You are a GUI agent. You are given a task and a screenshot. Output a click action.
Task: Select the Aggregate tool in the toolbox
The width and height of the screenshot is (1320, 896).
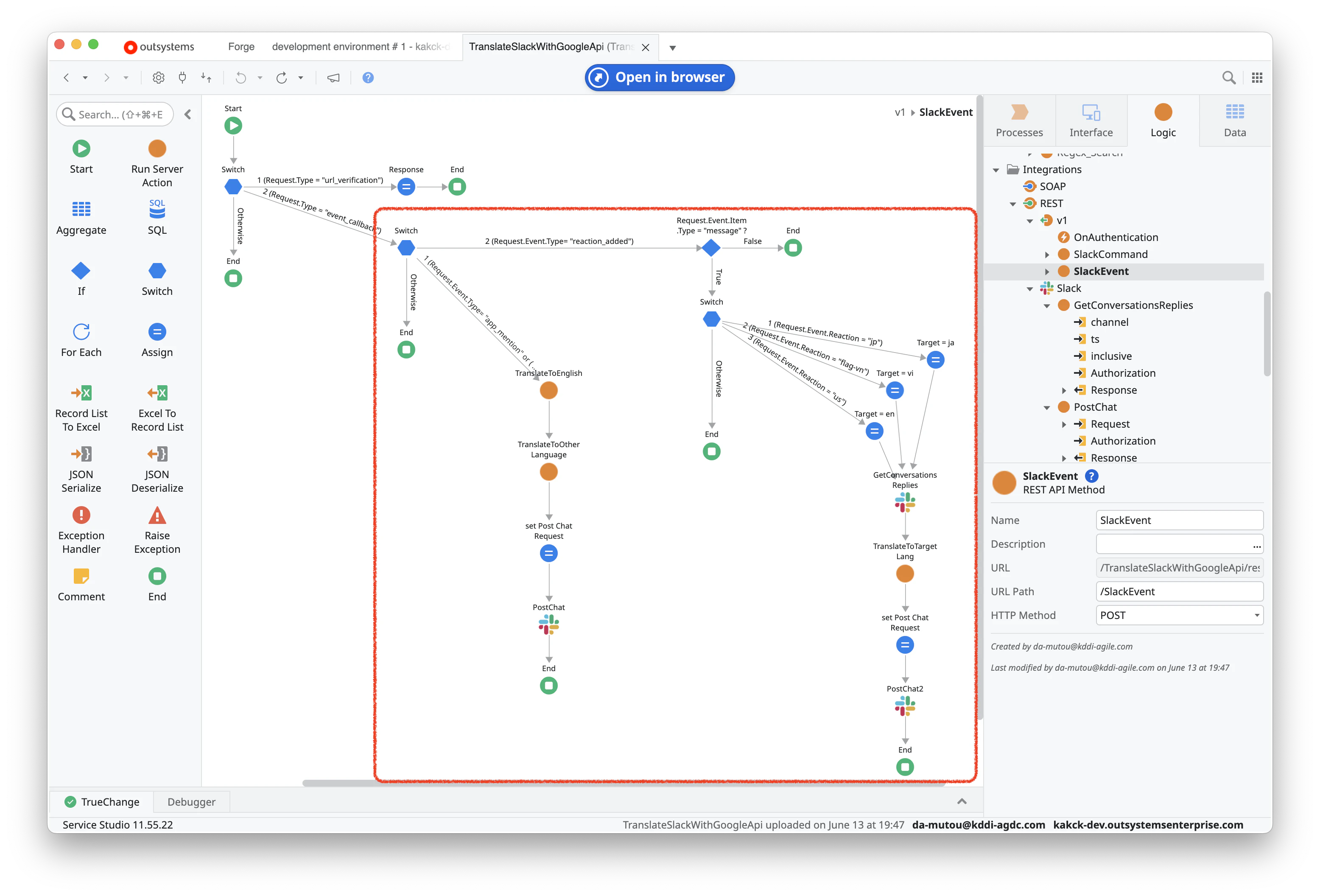[81, 218]
